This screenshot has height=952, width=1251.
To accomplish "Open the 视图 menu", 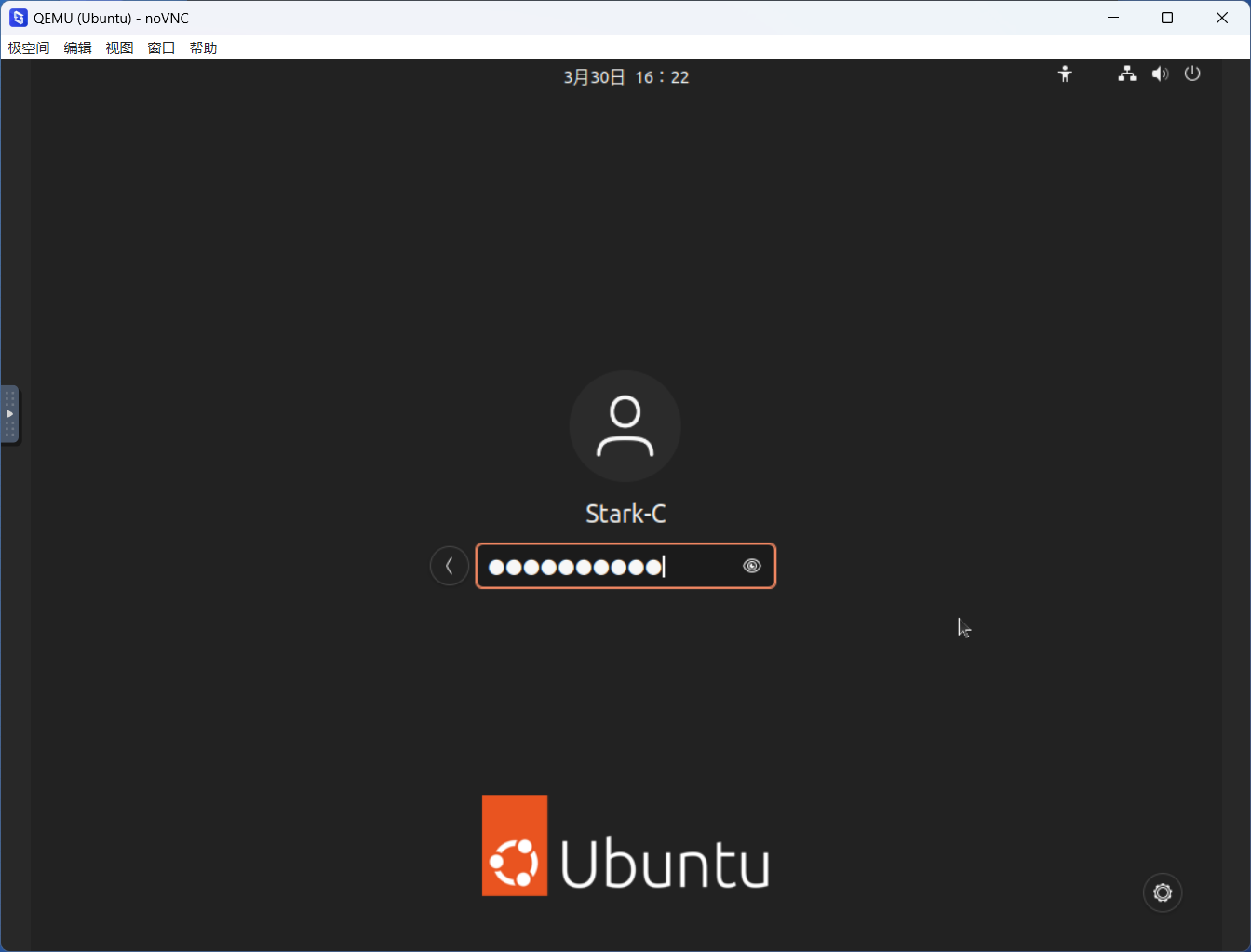I will click(x=119, y=47).
